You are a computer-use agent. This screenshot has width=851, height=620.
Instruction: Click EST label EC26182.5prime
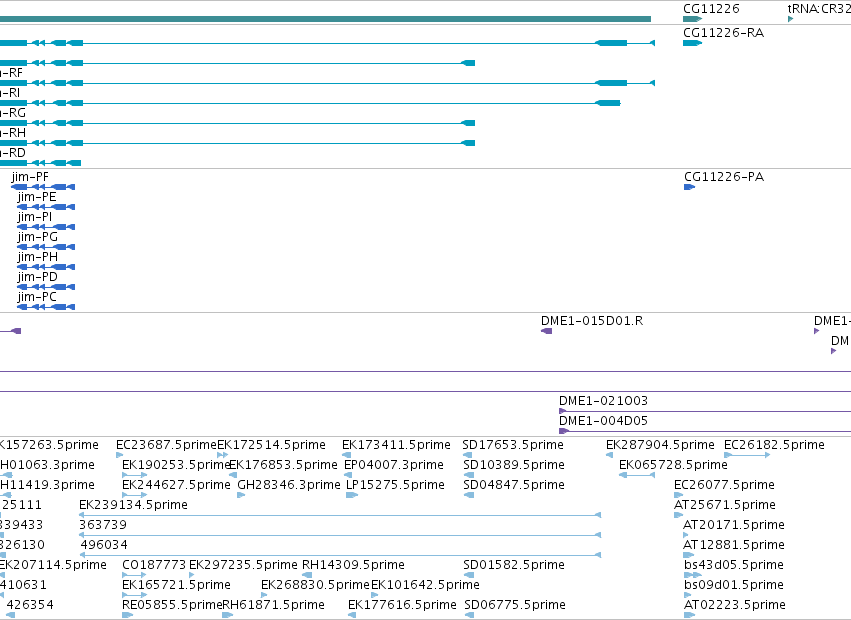pyautogui.click(x=774, y=445)
